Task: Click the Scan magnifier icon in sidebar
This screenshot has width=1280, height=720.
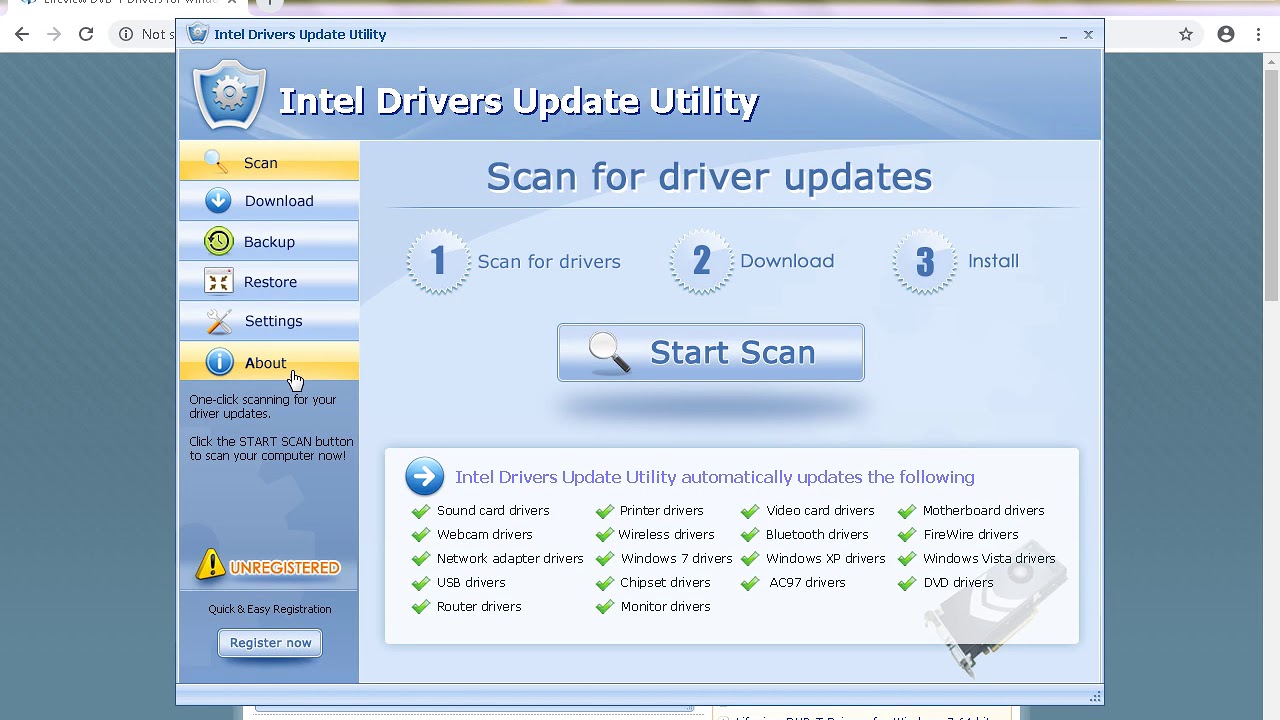Action: tap(216, 162)
